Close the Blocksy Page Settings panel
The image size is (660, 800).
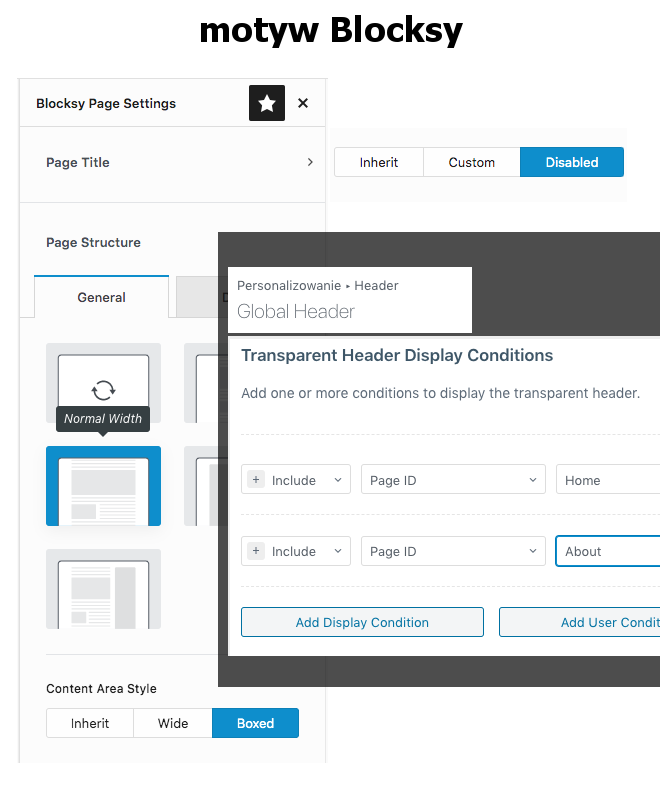[303, 103]
